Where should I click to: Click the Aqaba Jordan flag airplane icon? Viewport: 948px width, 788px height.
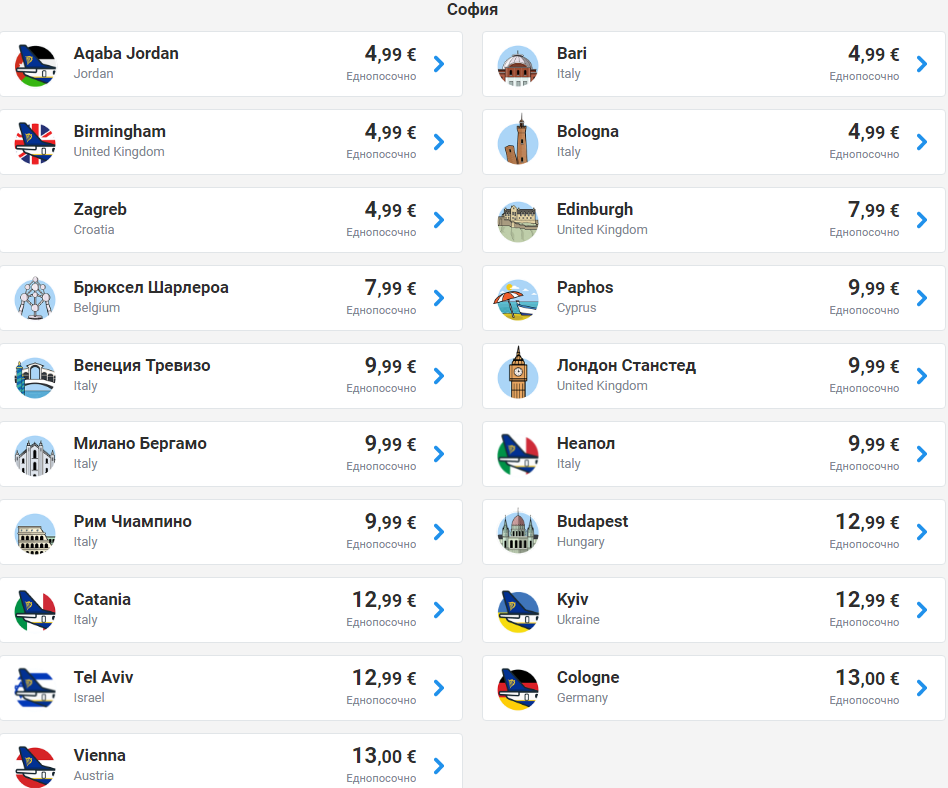[x=36, y=65]
